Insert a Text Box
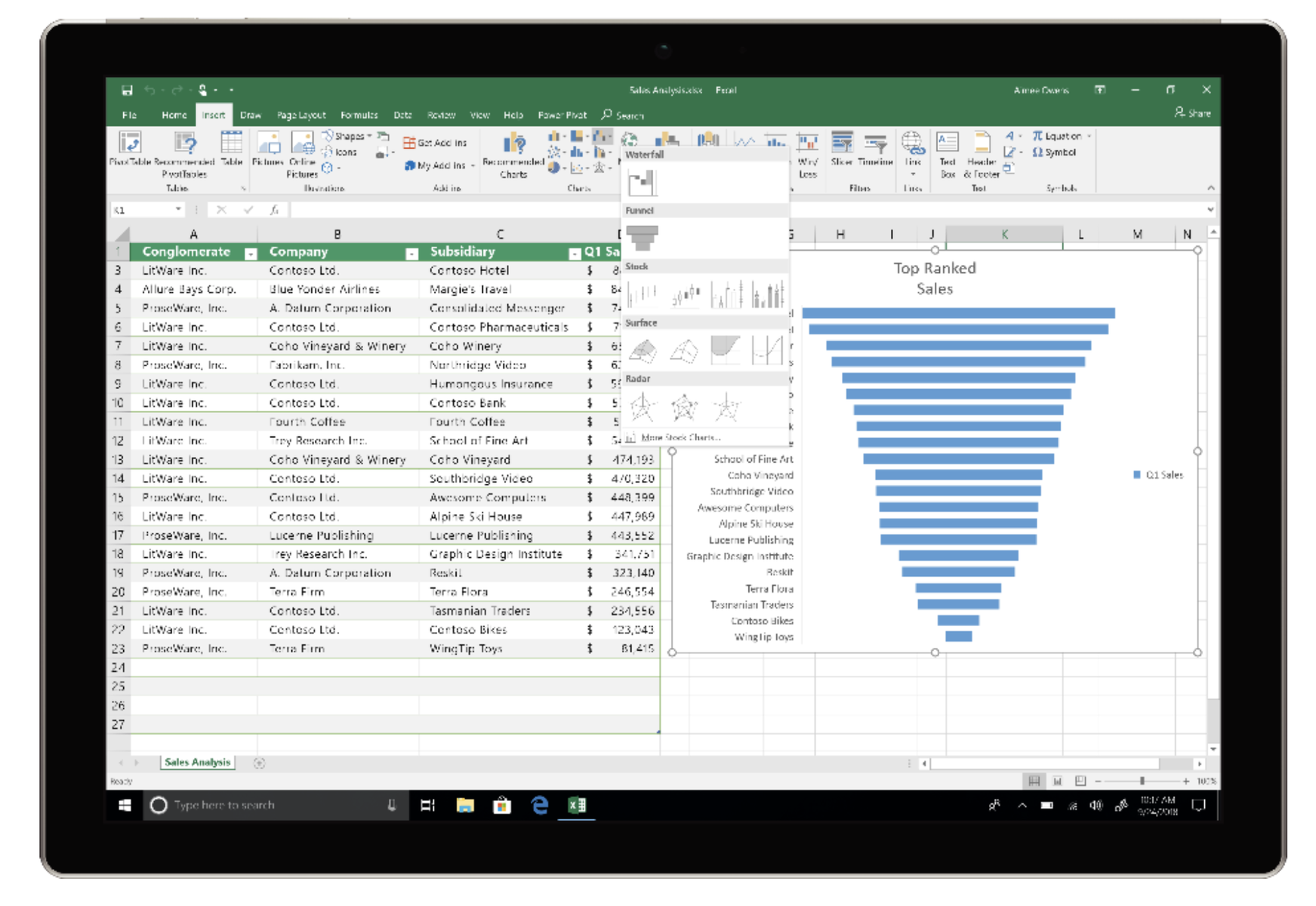 [948, 155]
